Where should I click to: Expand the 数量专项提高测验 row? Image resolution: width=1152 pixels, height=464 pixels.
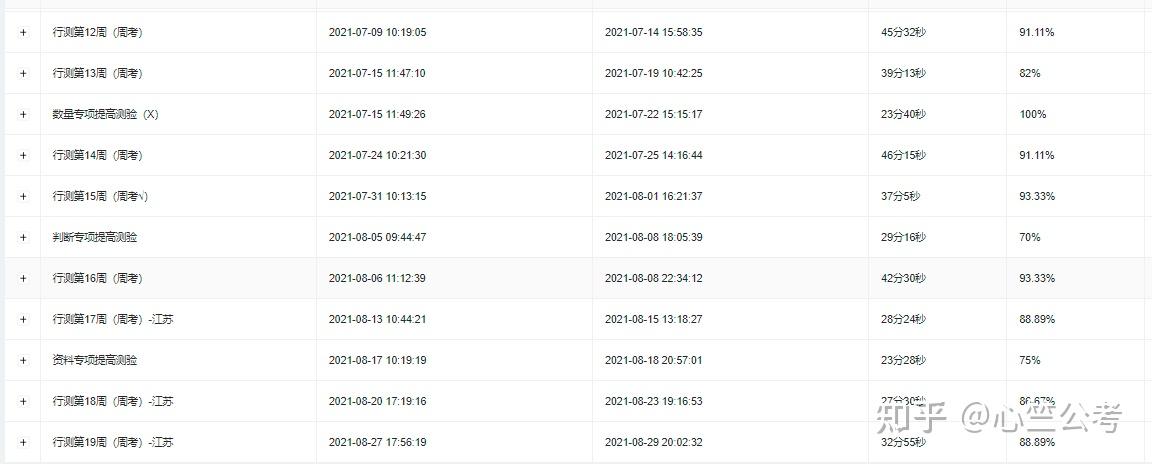point(23,115)
